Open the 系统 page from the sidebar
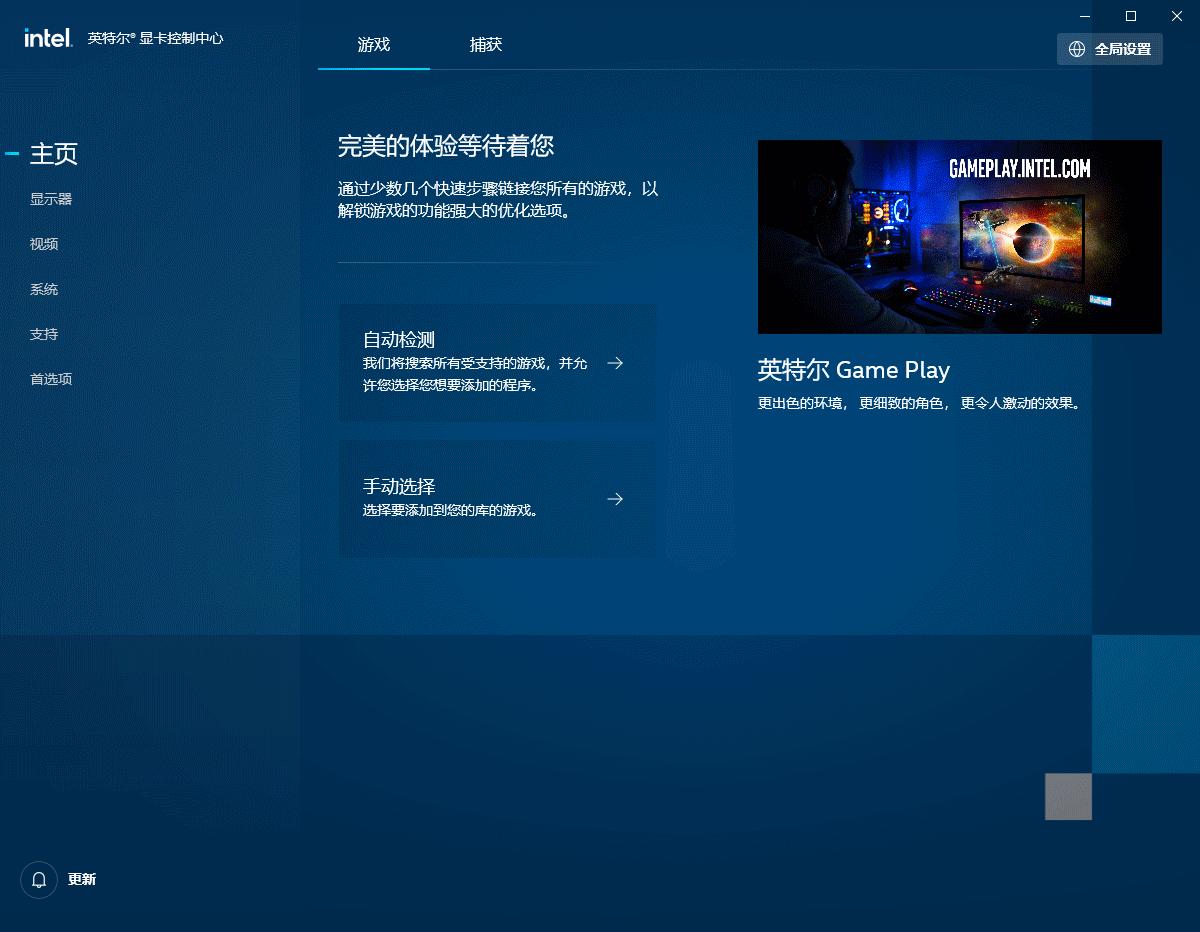 point(44,289)
